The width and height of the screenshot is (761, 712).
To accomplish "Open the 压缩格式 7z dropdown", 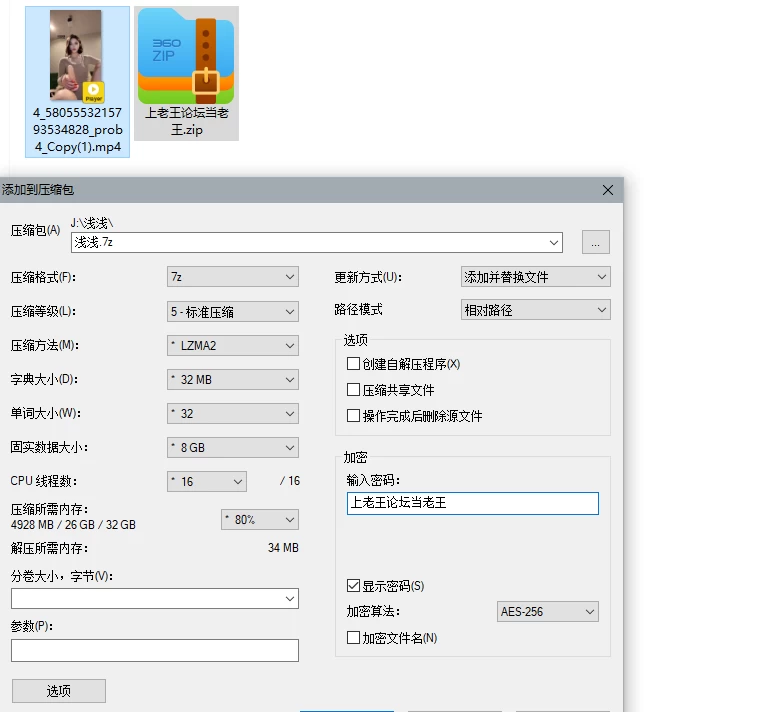I will tap(232, 277).
